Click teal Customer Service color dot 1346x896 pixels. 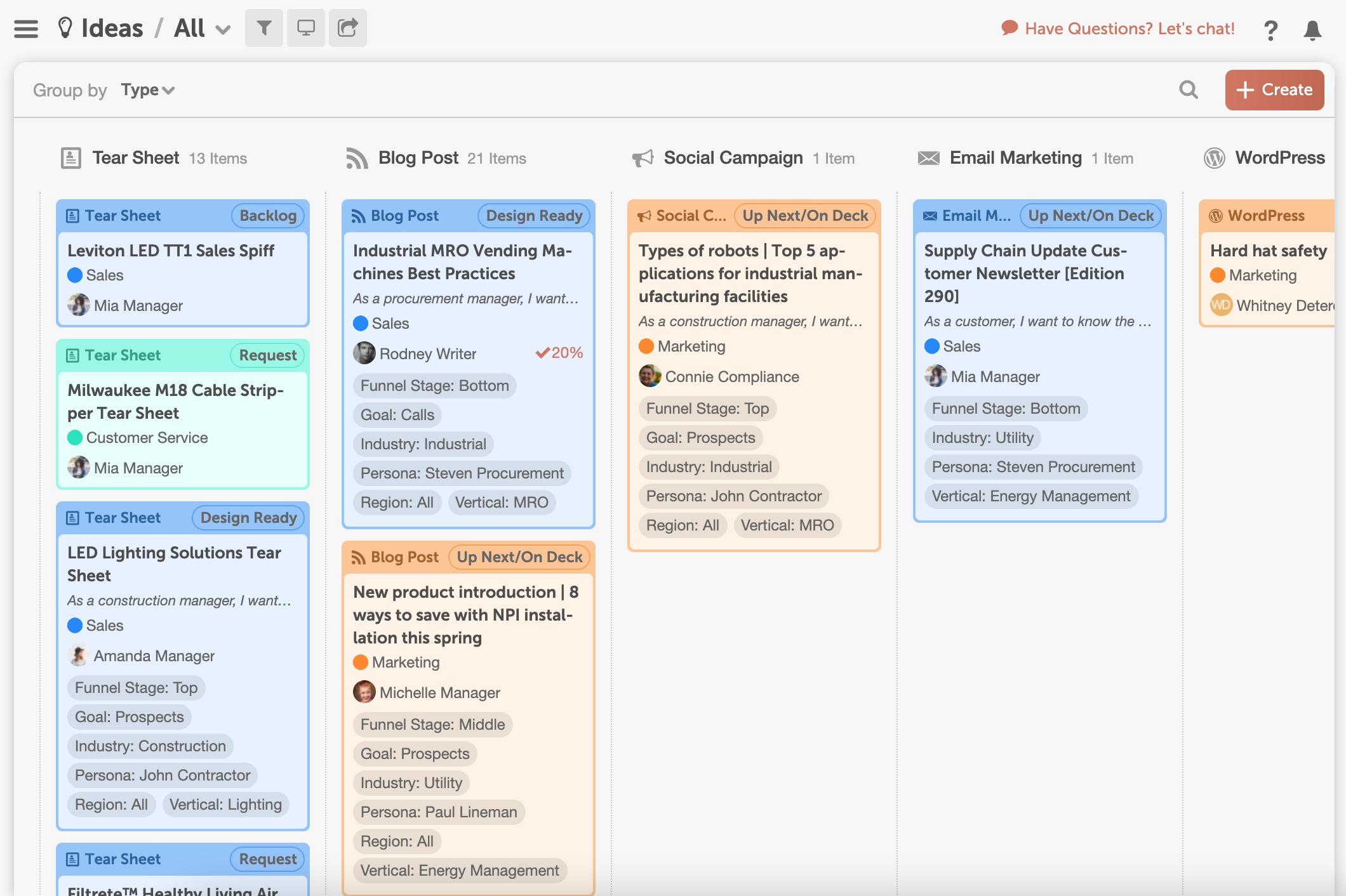pos(75,437)
